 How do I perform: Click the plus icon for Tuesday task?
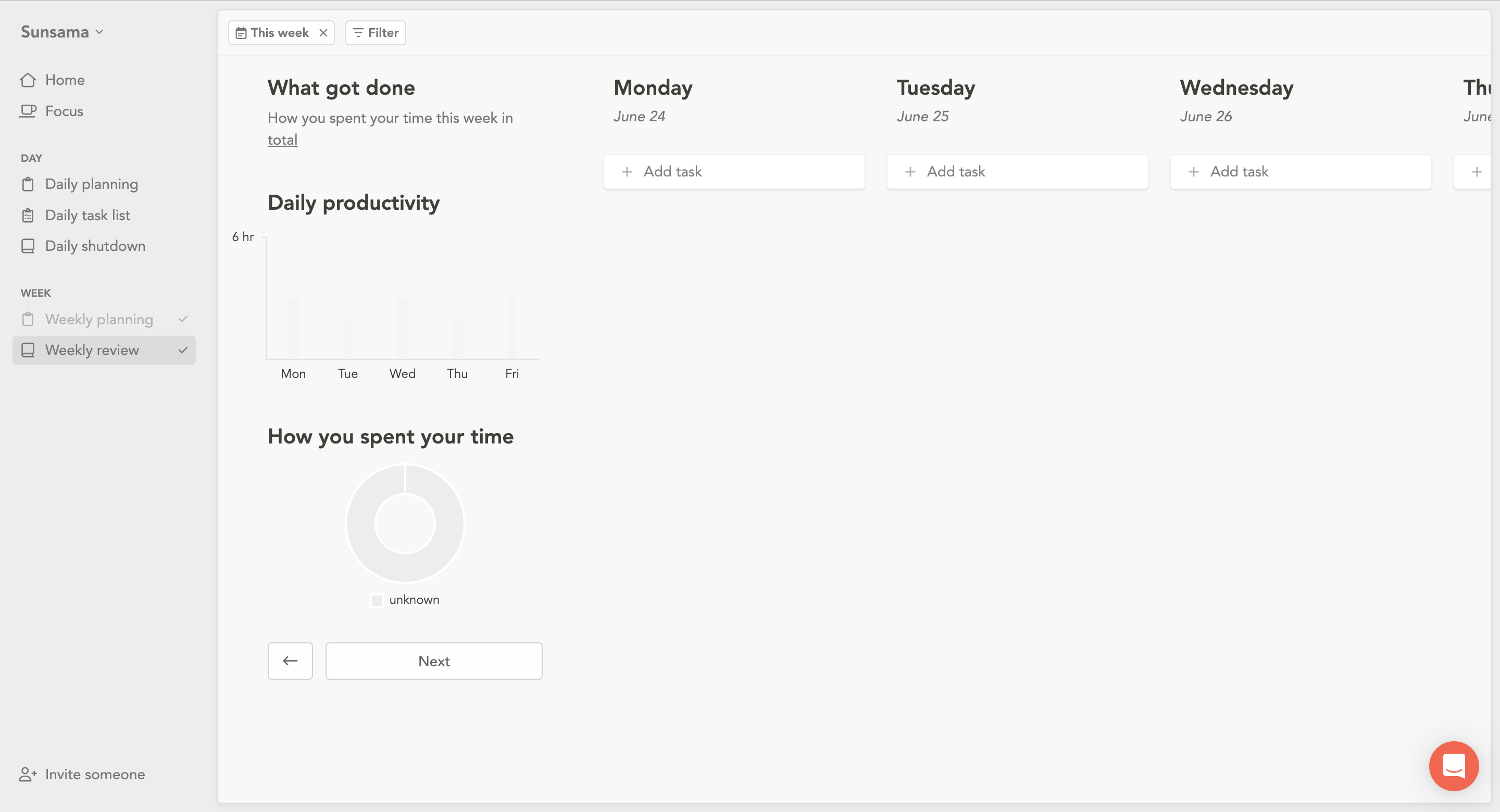(x=910, y=172)
